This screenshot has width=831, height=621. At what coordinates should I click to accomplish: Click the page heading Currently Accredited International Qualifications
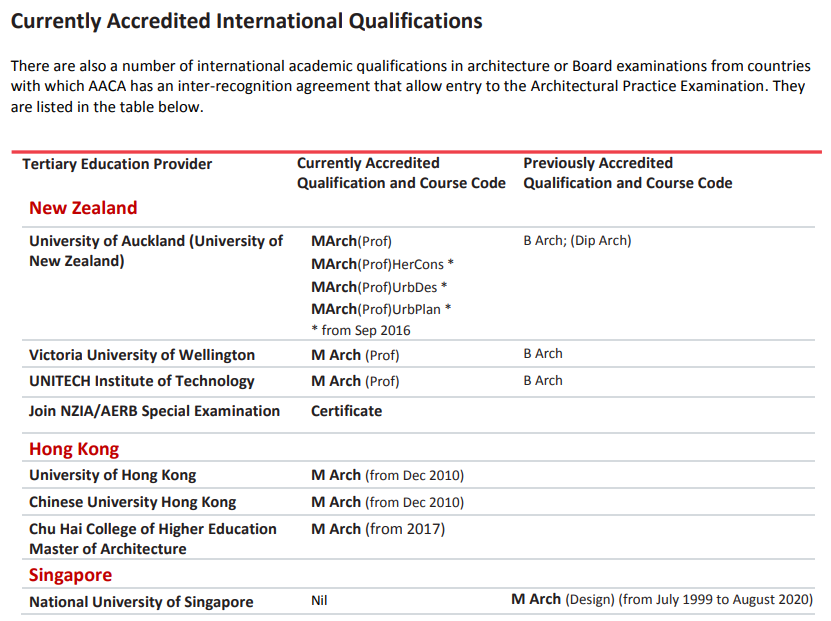246,21
